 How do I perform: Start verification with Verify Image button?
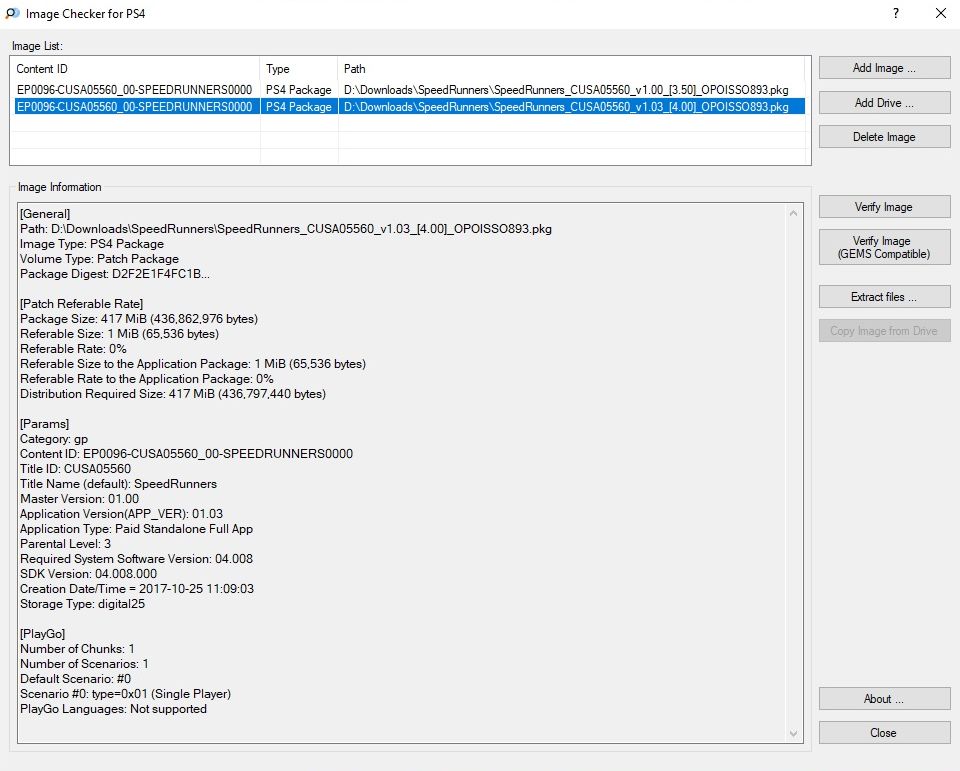(884, 207)
